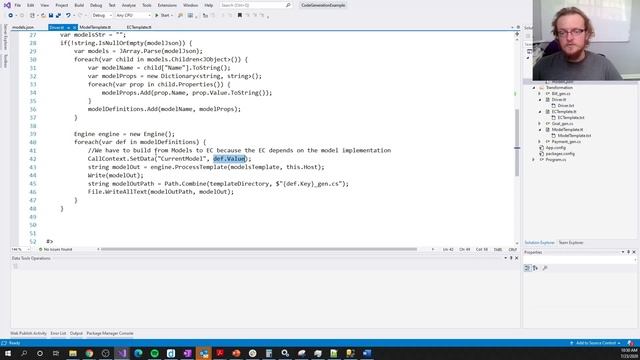Screen dimensions: 640x360
Task: Close the Data Tools Operations panel
Action: (x=517, y=258)
